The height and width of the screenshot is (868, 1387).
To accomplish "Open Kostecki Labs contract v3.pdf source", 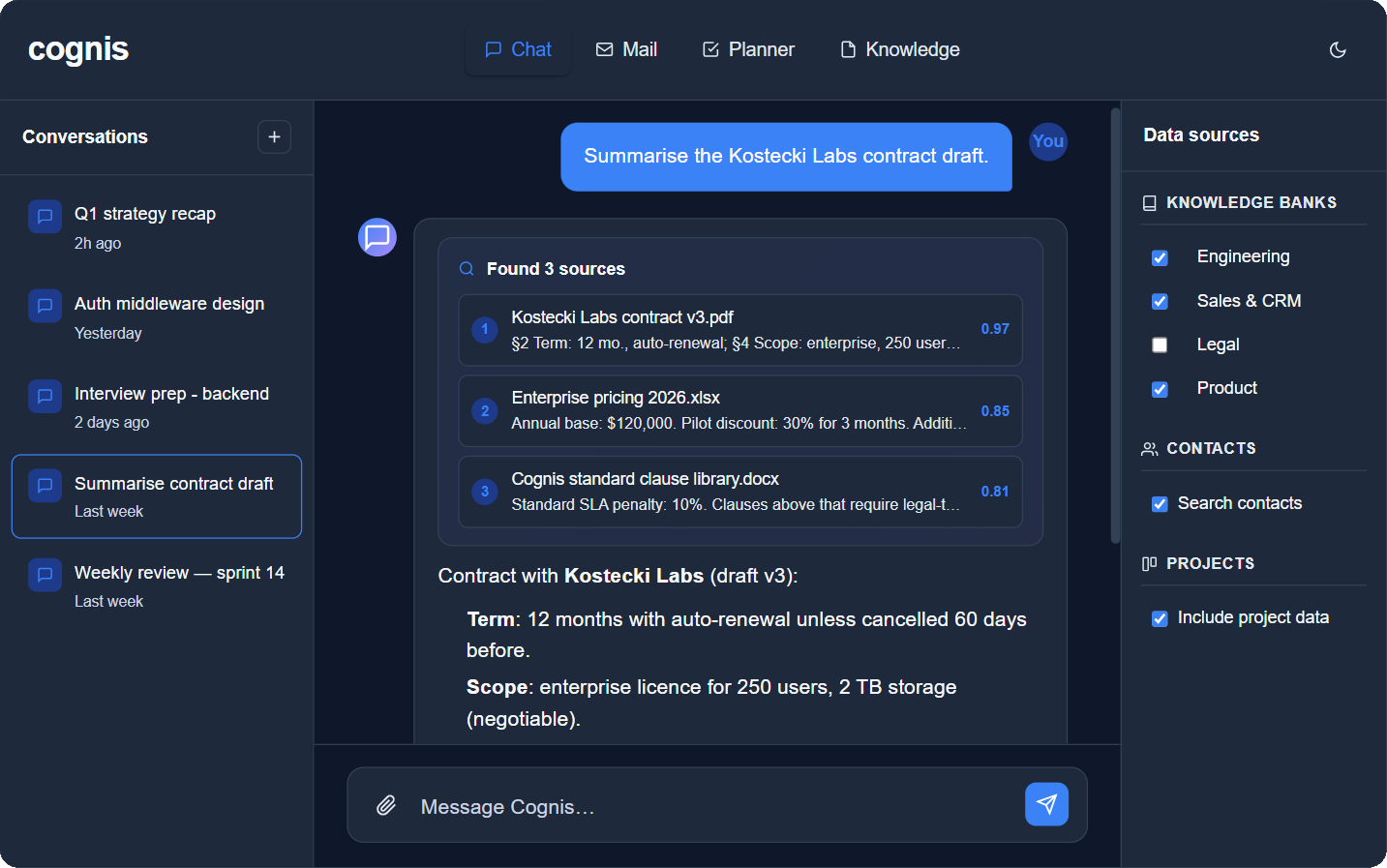I will click(740, 330).
